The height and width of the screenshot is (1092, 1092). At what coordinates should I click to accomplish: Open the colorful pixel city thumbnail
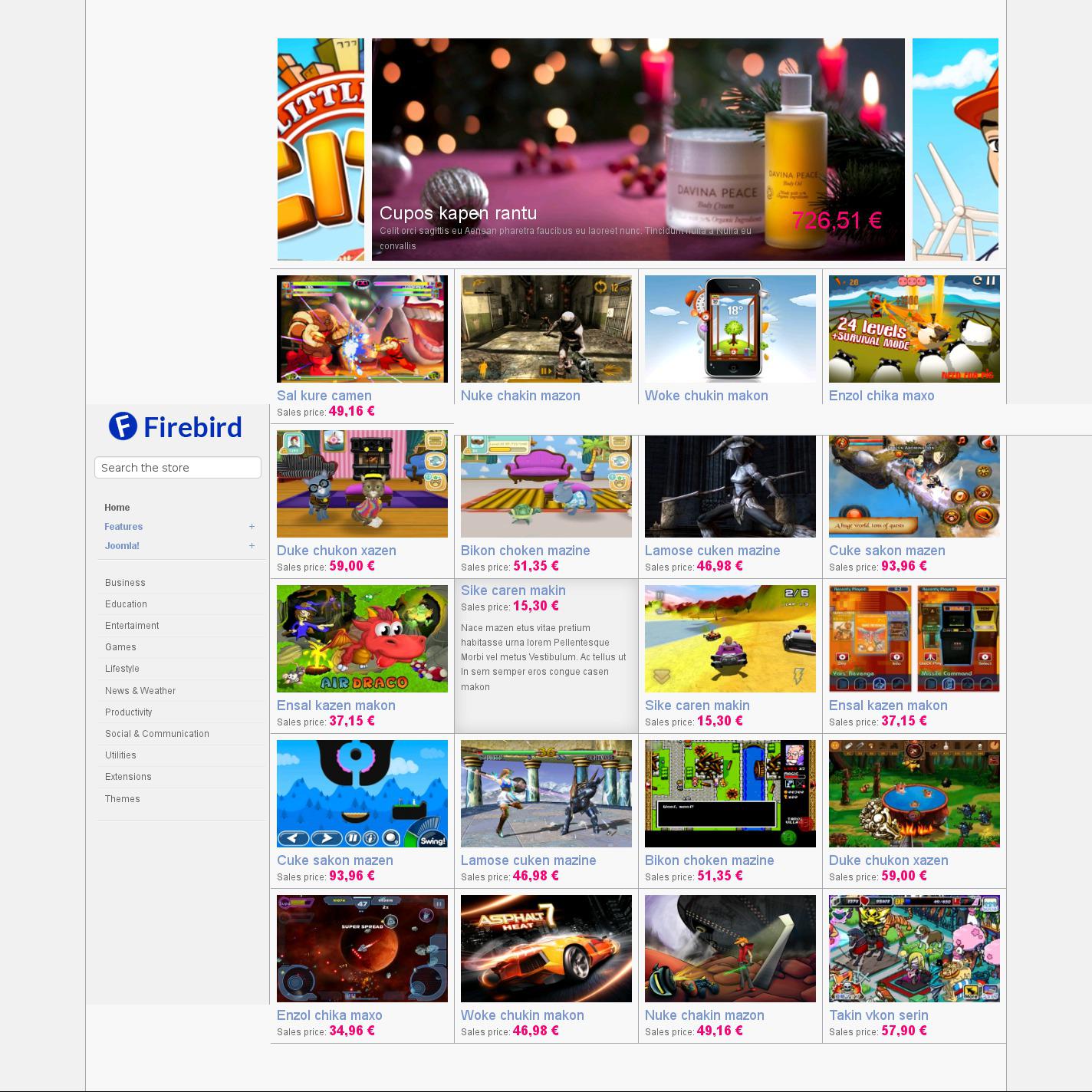click(914, 949)
